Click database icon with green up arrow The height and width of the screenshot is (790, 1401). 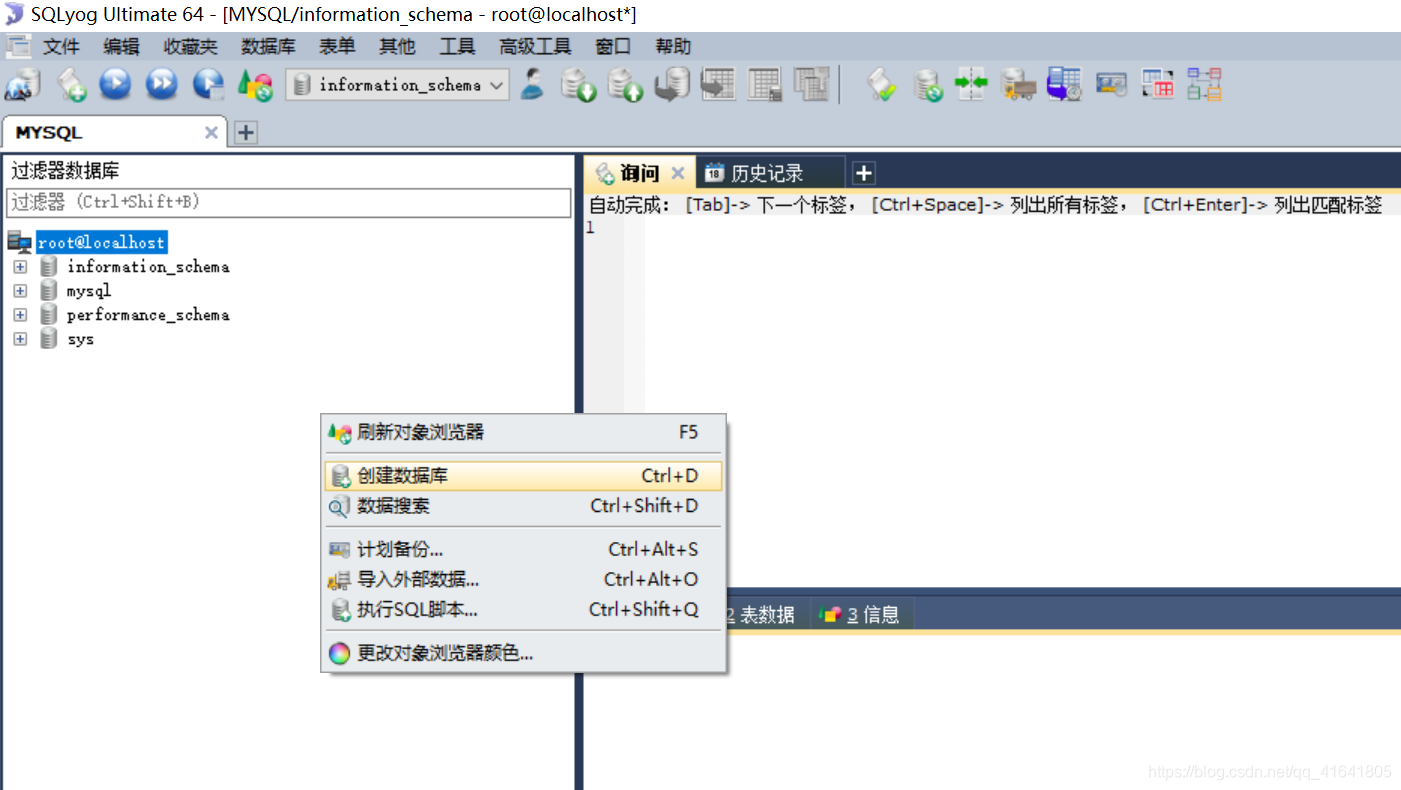click(x=626, y=85)
